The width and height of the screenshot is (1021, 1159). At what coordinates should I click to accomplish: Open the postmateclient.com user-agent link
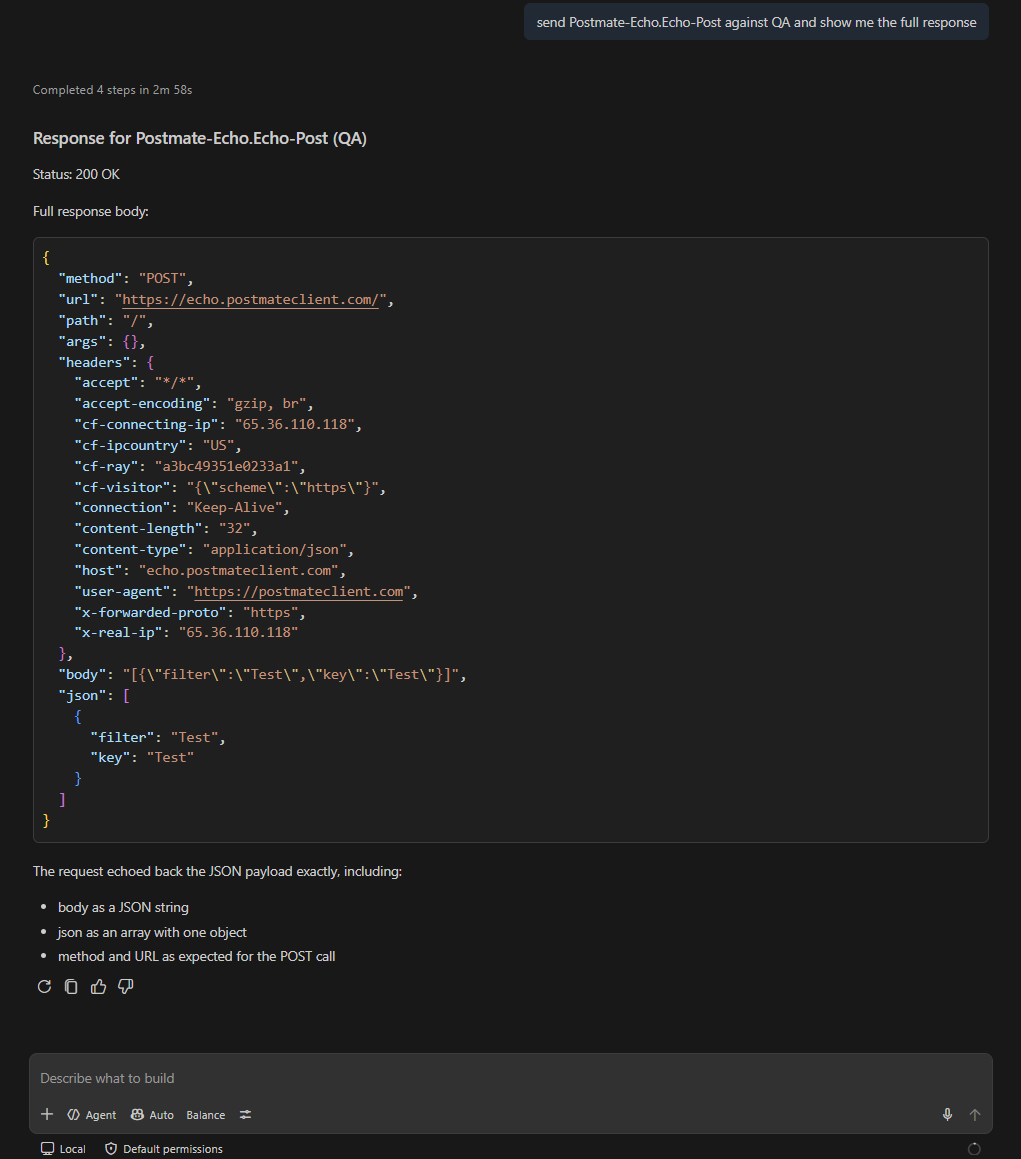point(299,591)
